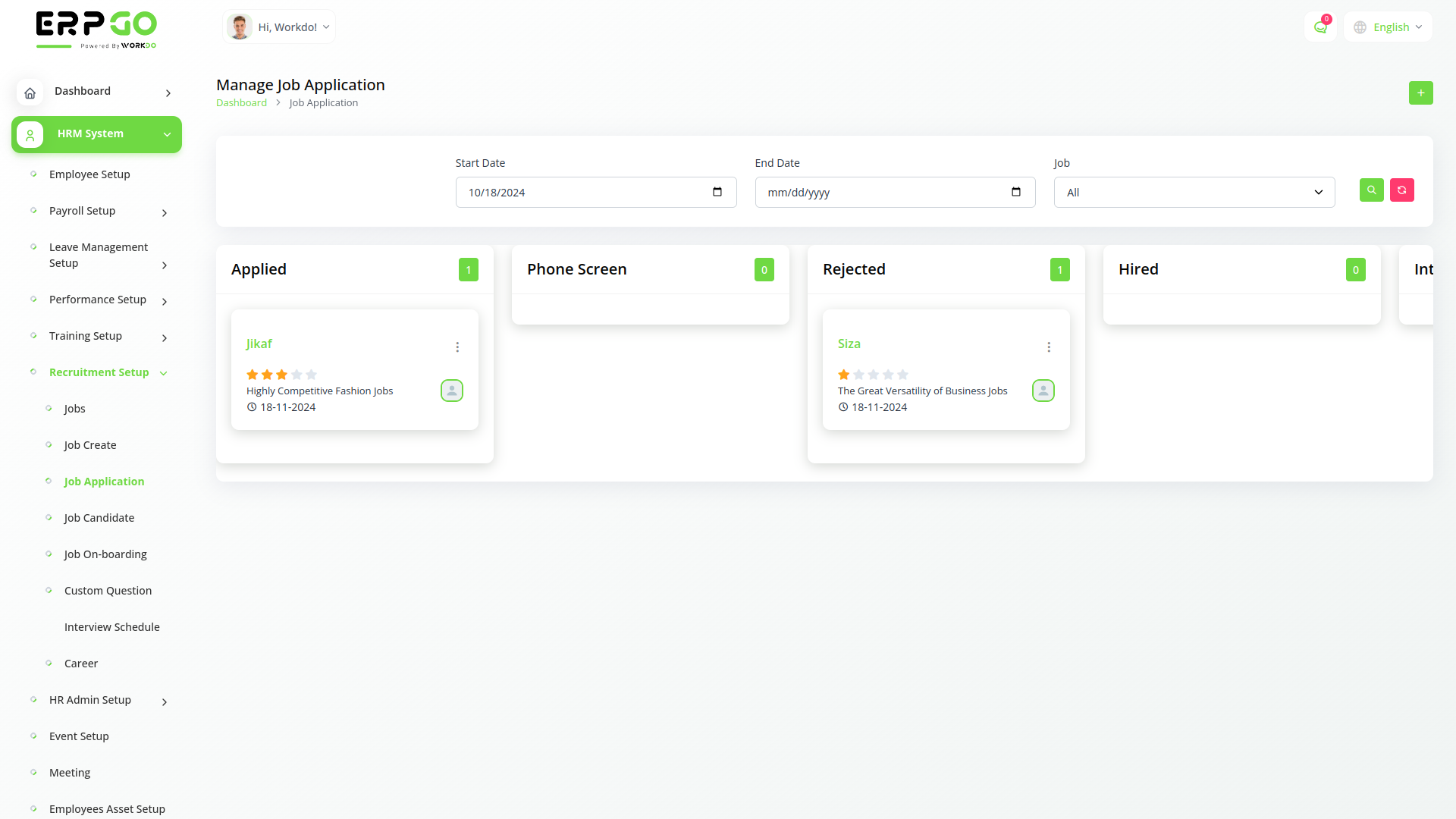1456x819 pixels.
Task: Click the pink reset filter icon
Action: (x=1401, y=190)
